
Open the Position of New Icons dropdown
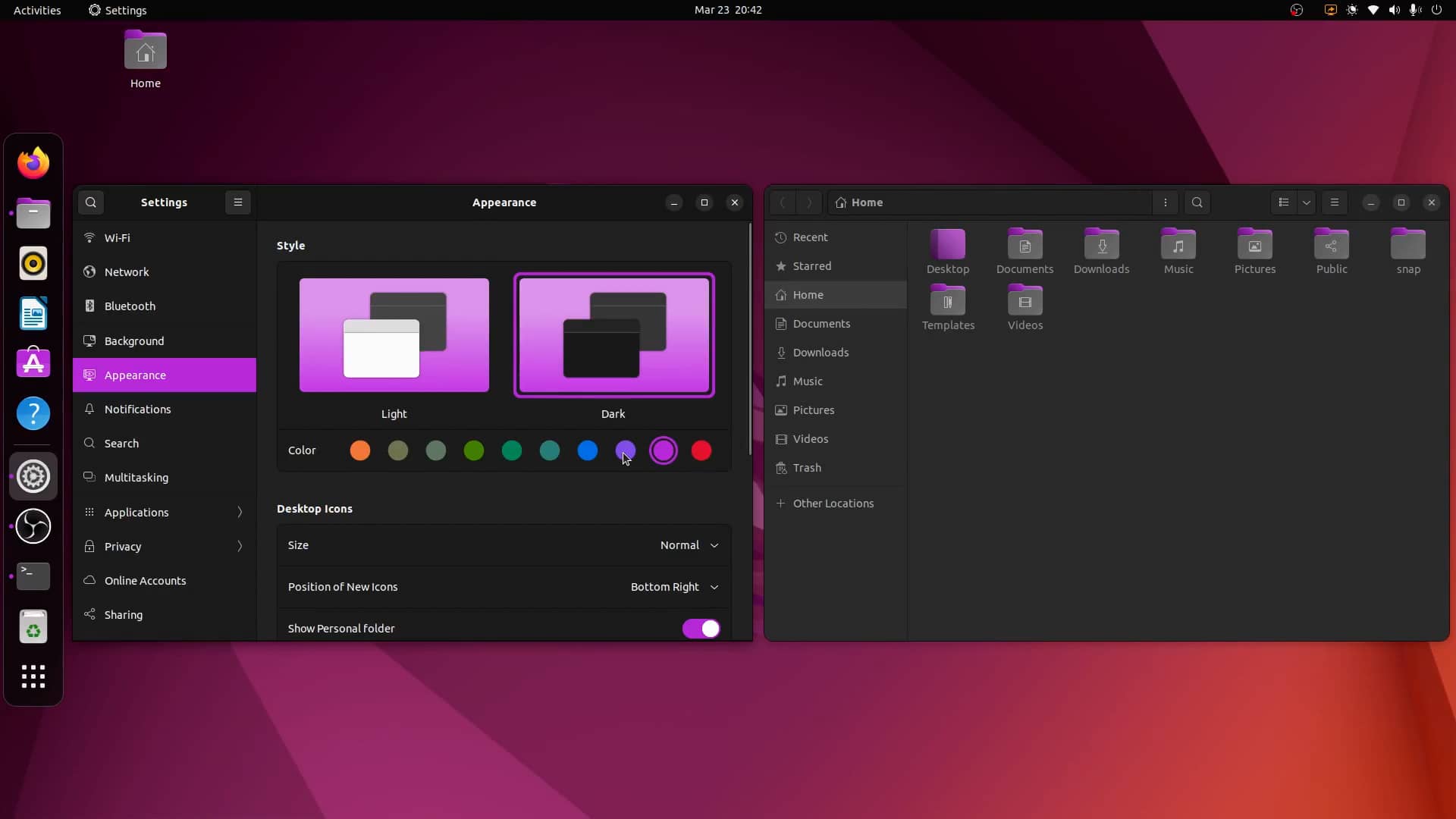pos(673,586)
